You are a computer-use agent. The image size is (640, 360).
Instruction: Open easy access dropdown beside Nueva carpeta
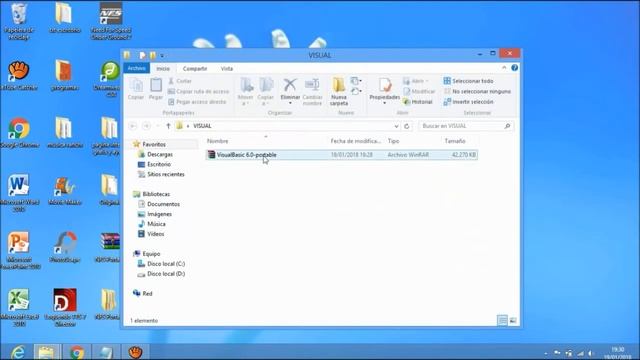(x=356, y=91)
